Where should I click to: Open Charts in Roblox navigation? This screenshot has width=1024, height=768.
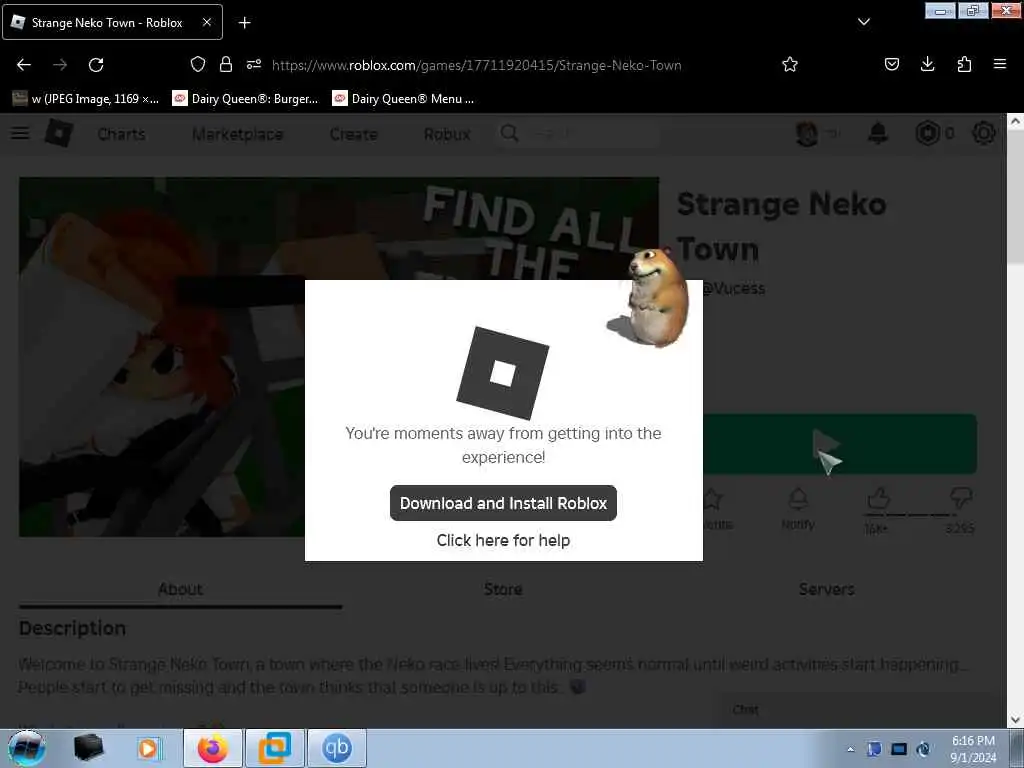tap(121, 134)
